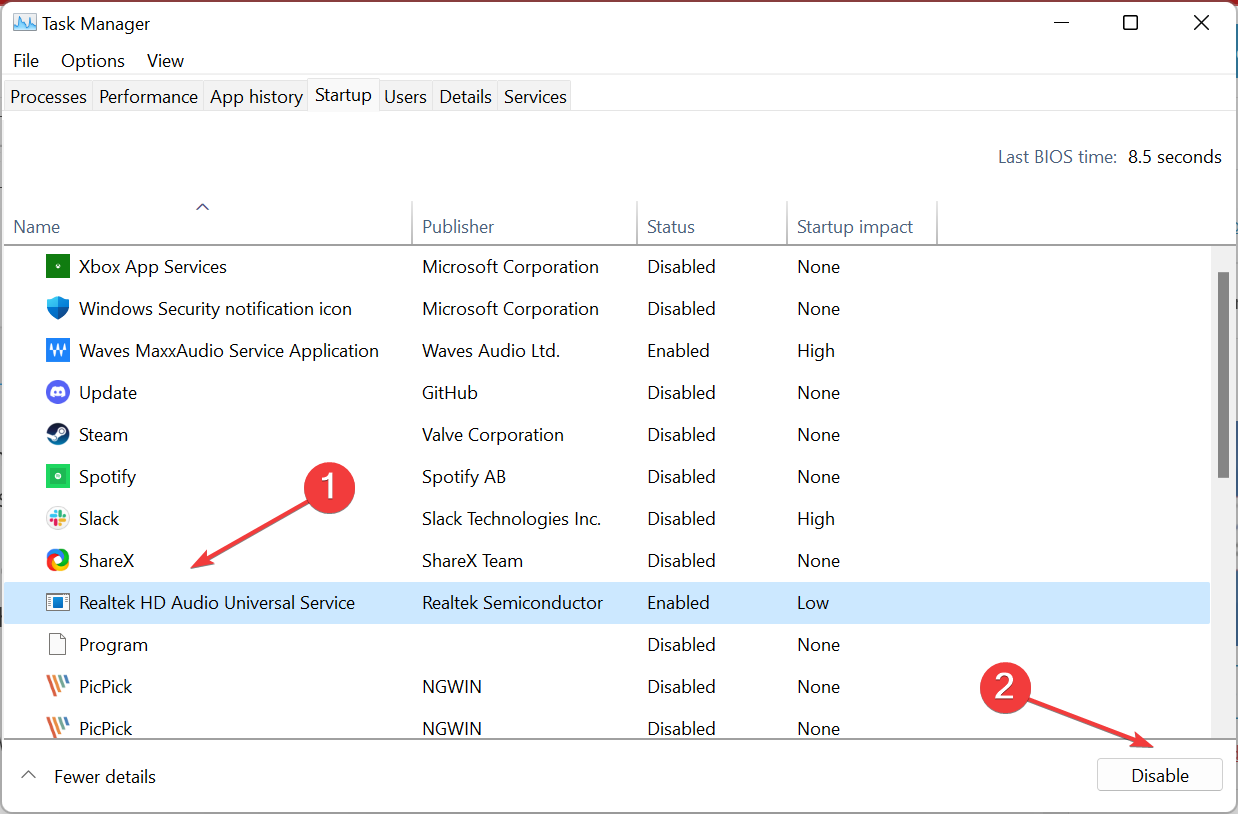Go to the App history tab
Viewport: 1238px width, 814px height.
(256, 97)
